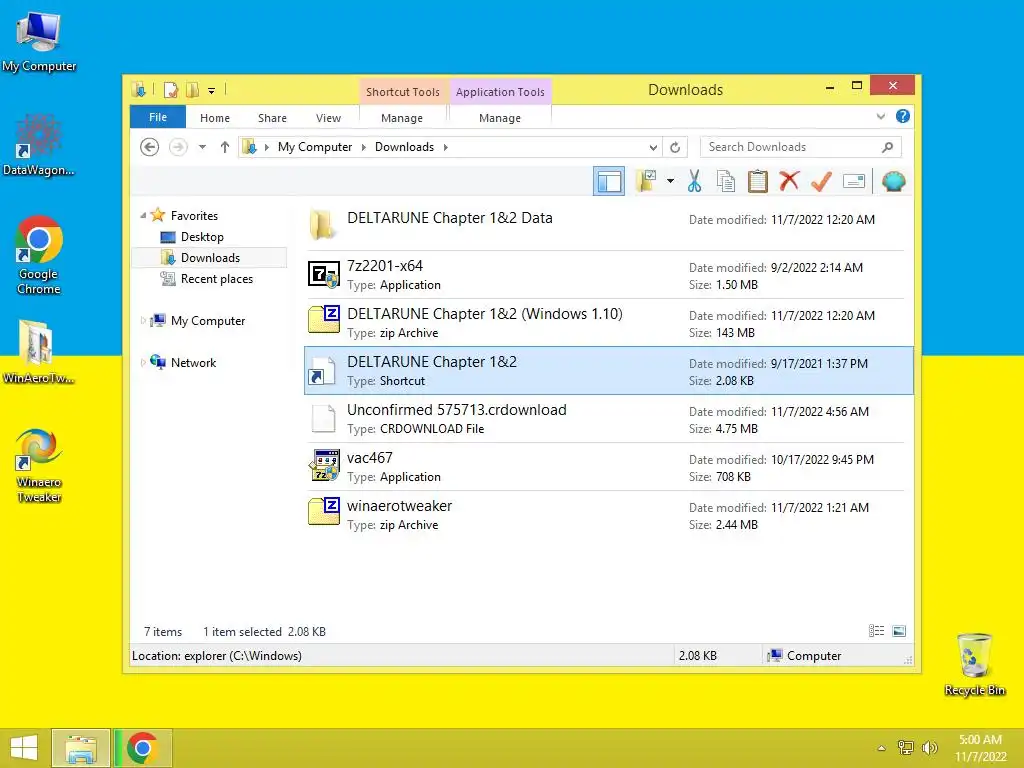Go up one level with Up arrow

[x=225, y=147]
